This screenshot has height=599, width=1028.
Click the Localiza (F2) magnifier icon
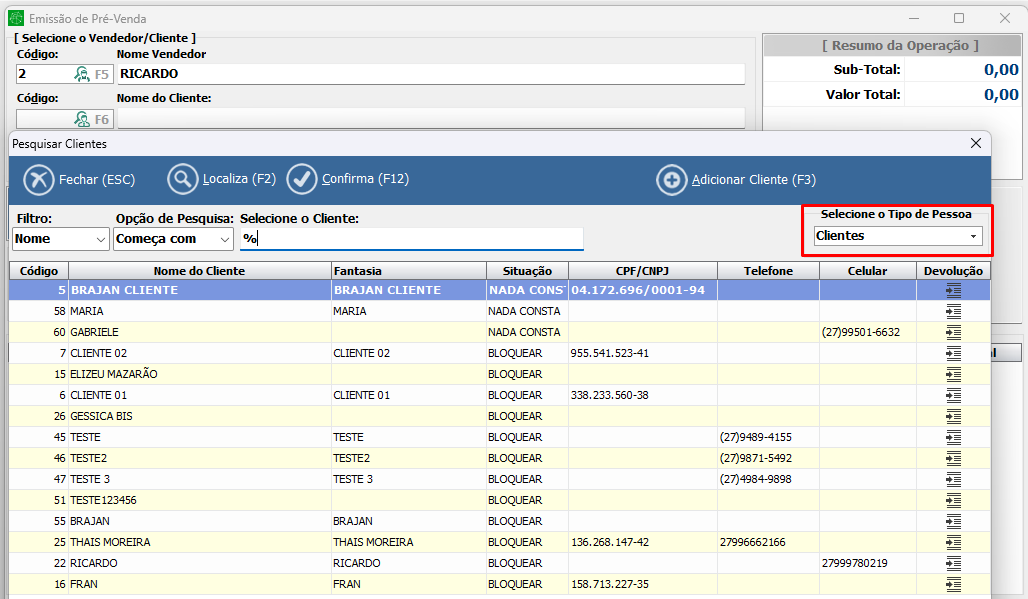(x=183, y=180)
